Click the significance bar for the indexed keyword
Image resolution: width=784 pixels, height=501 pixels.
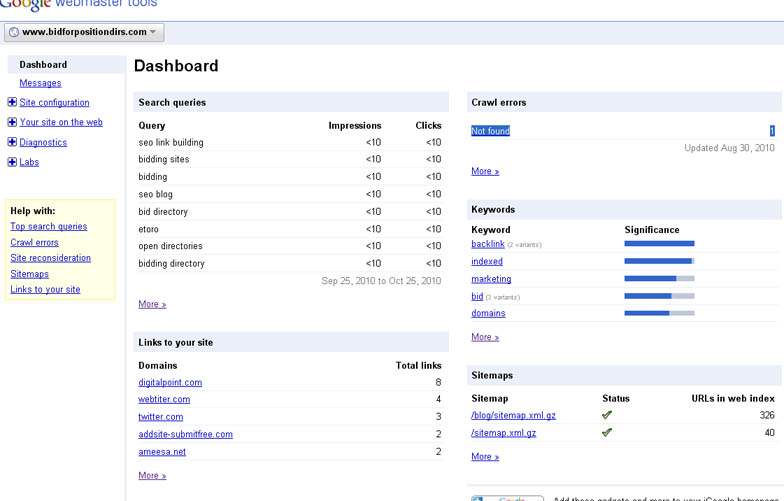[x=659, y=262]
